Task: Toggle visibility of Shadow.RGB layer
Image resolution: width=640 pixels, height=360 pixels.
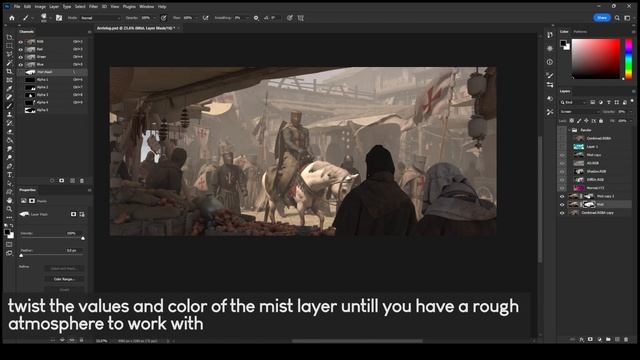Action: (562, 171)
